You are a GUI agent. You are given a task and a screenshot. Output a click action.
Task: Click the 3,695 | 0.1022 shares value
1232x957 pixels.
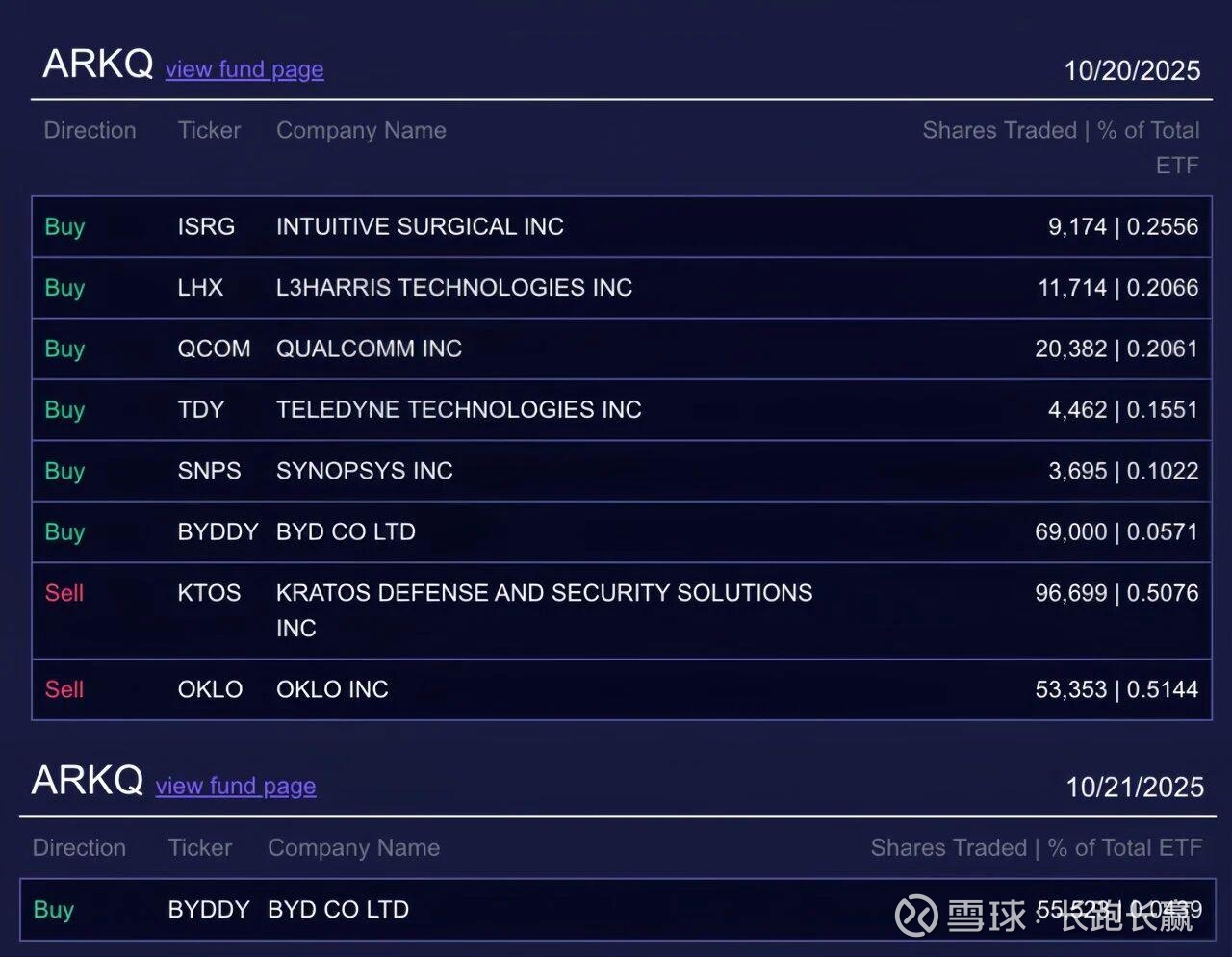point(1123,471)
